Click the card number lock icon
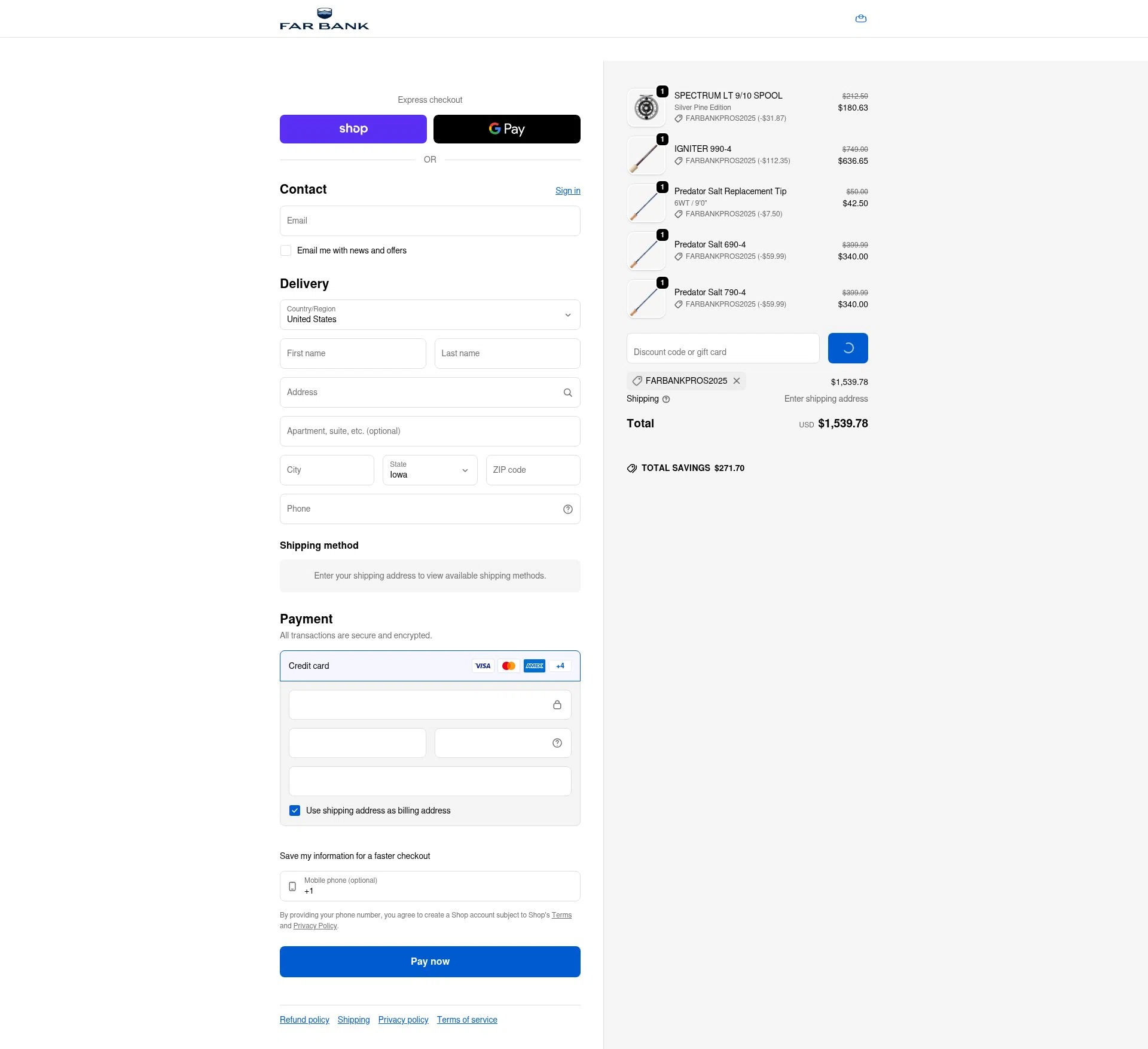The width and height of the screenshot is (1148, 1049). [557, 705]
